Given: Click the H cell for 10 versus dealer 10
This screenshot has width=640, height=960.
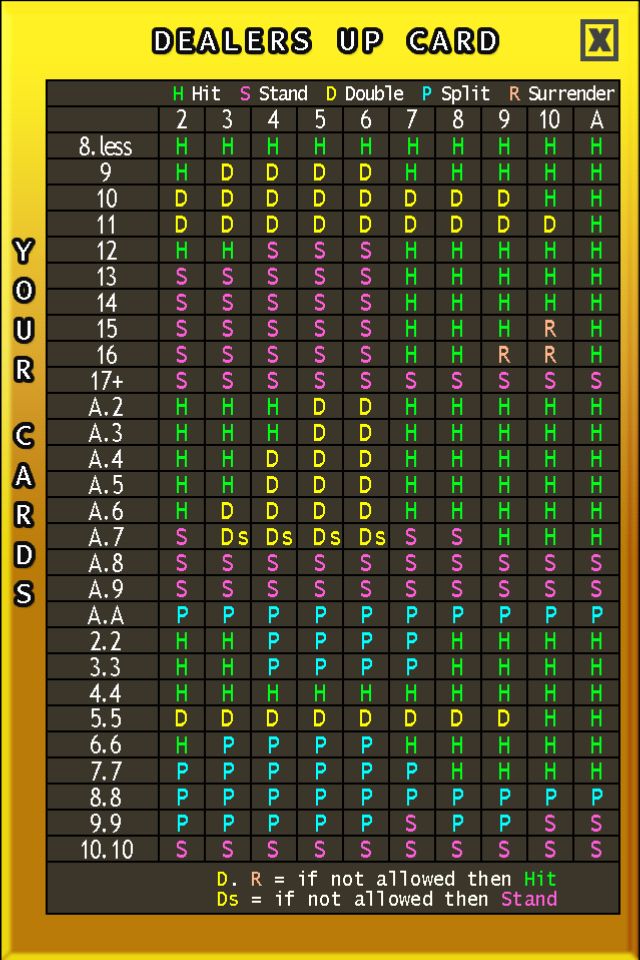Looking at the screenshot, I should 550,198.
